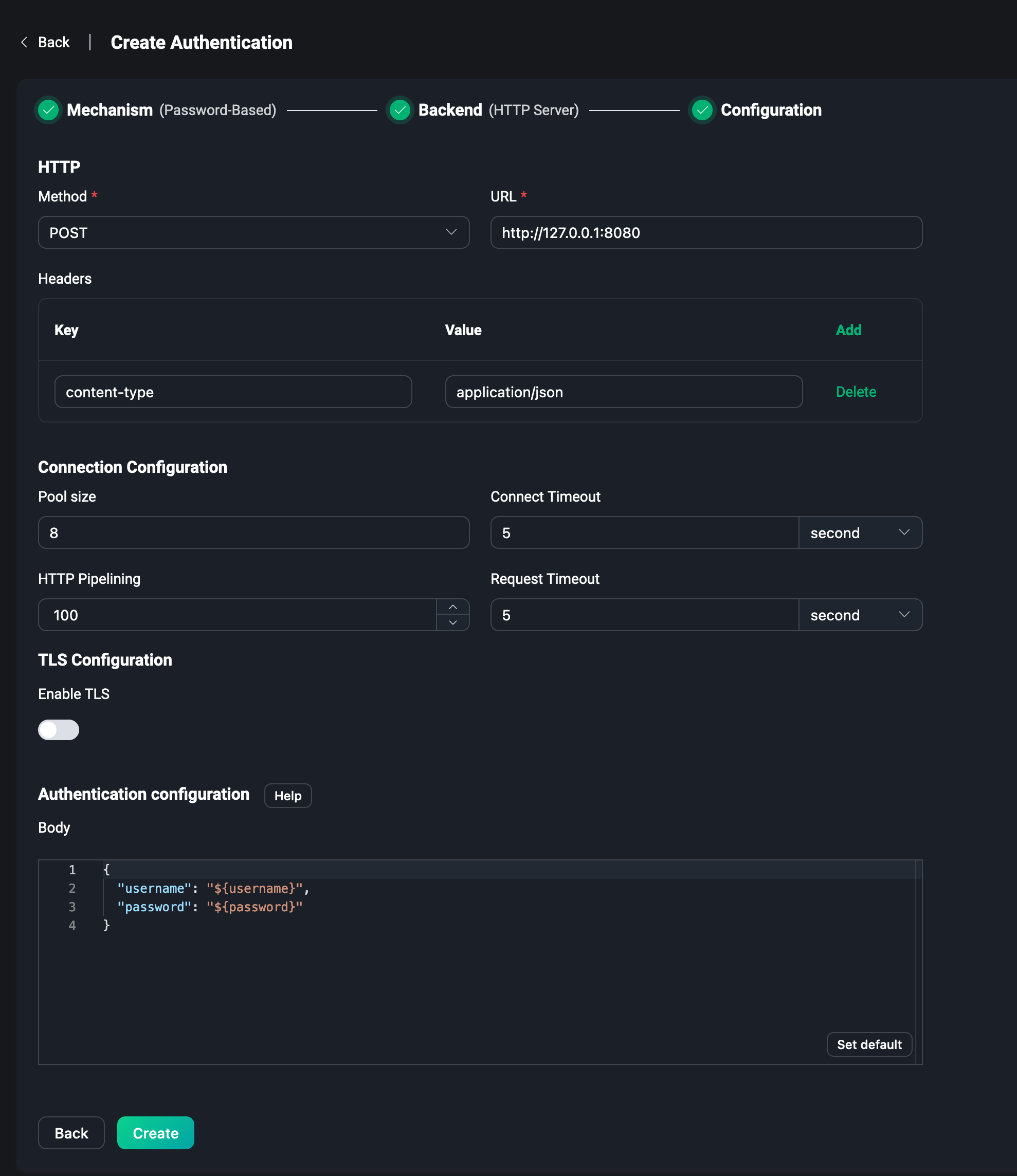Click the Mechanism step checkmark icon
Image resolution: width=1017 pixels, height=1176 pixels.
[x=48, y=110]
